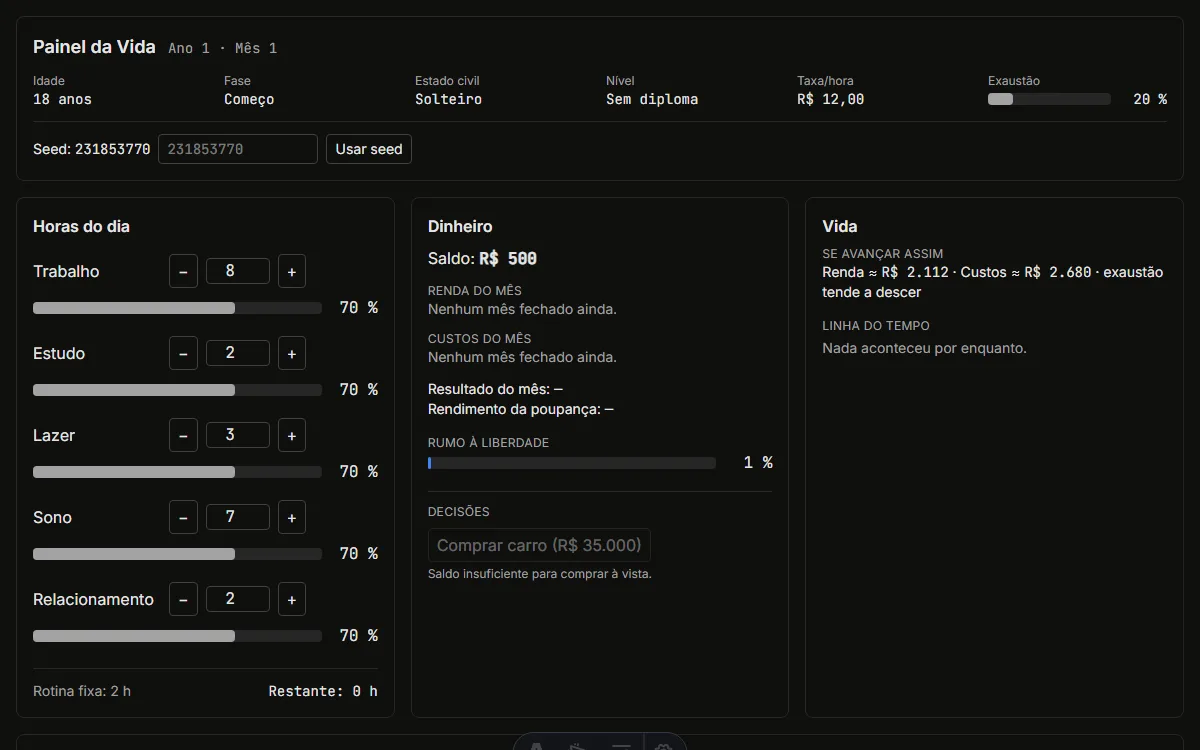Click the 'Sem diploma' level value
Screen dimensions: 1200x750
click(652, 99)
